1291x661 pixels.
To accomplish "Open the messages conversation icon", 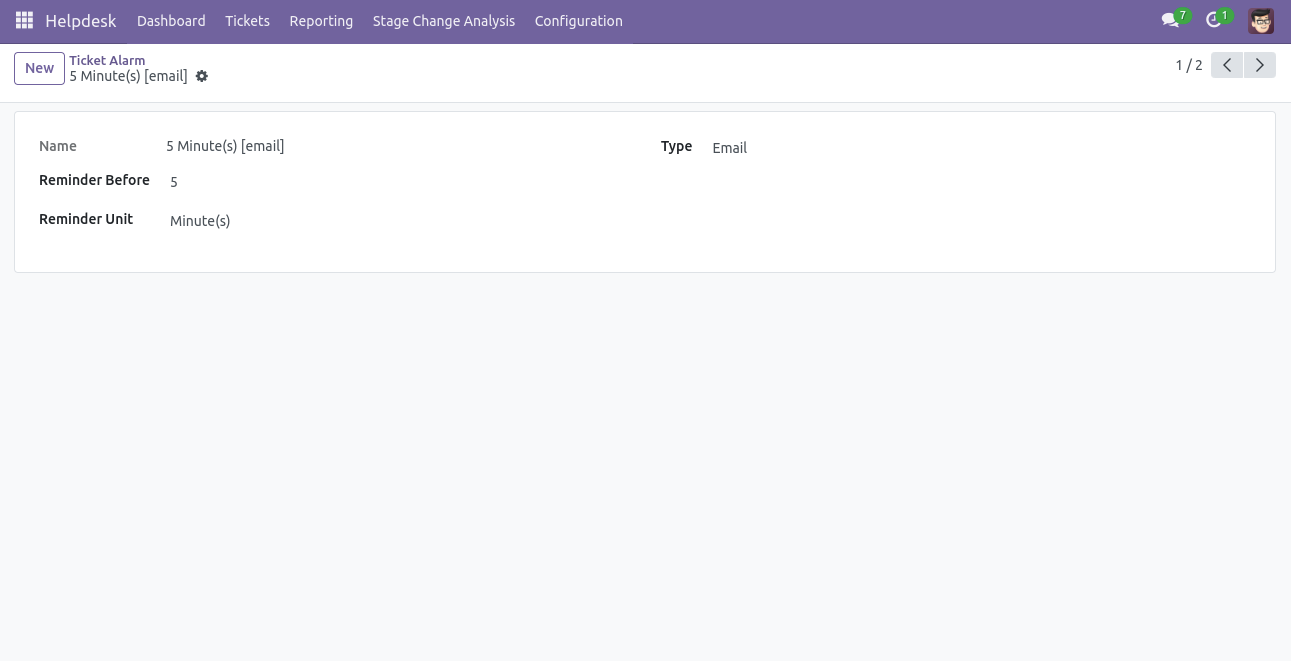I will pyautogui.click(x=1170, y=20).
